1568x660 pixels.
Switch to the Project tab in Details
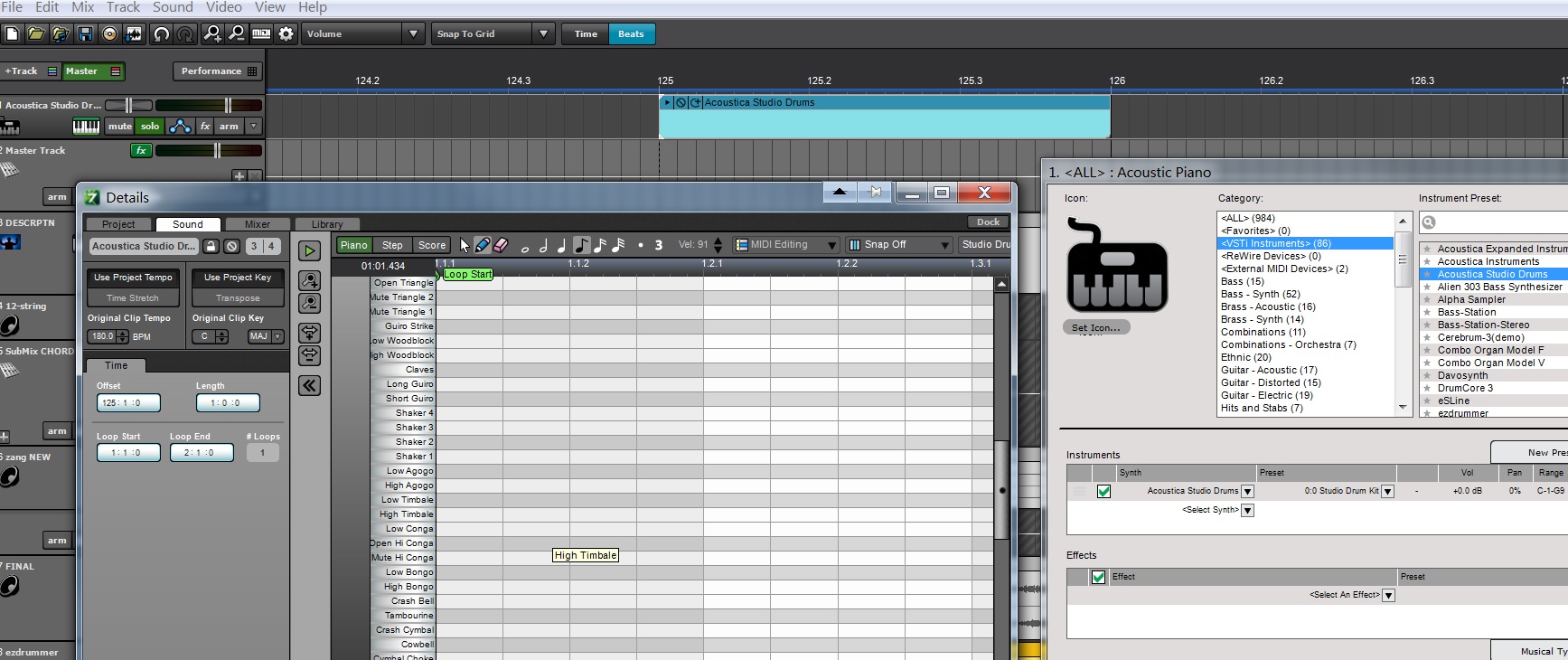(118, 224)
